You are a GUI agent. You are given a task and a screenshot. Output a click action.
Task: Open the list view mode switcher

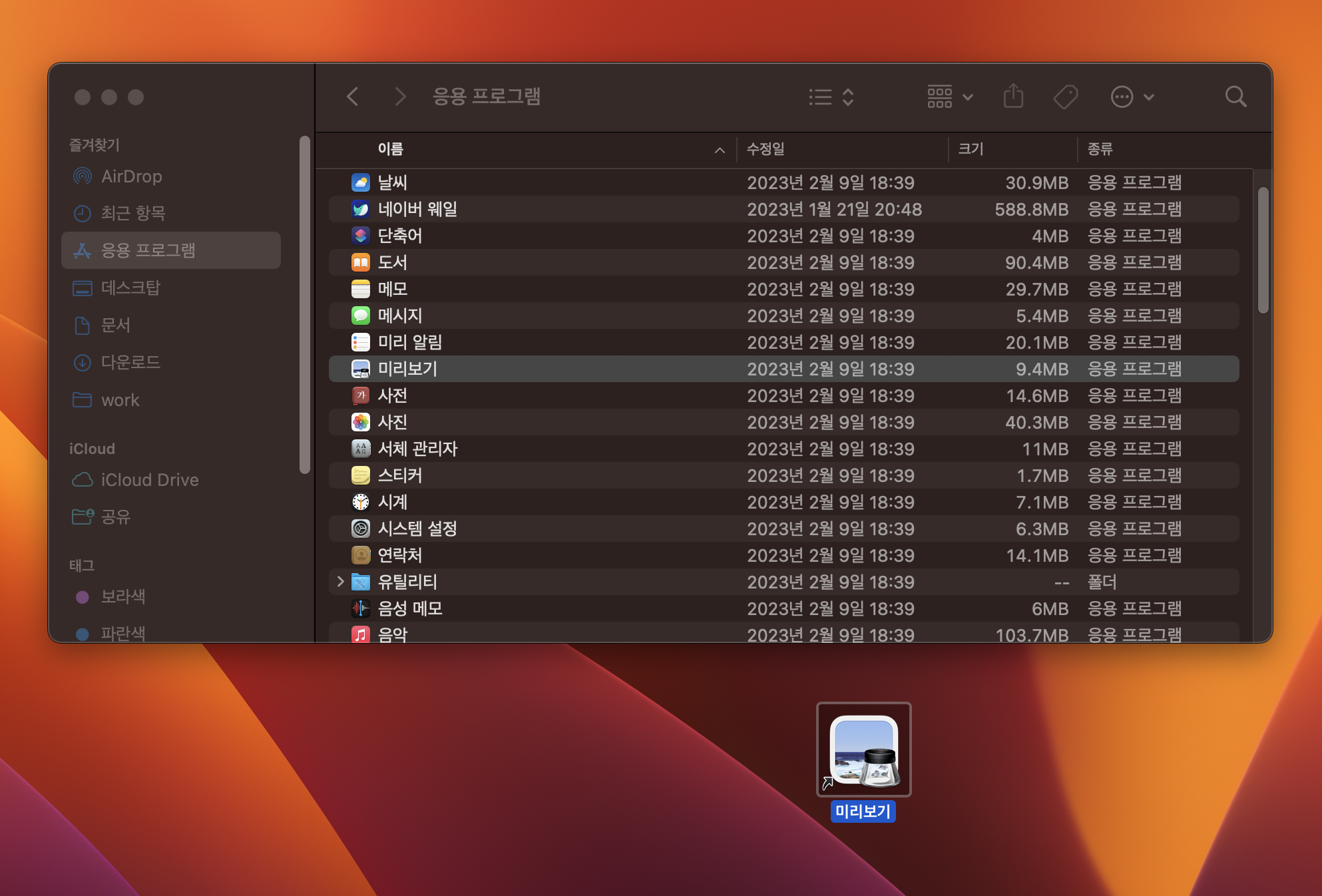[831, 97]
